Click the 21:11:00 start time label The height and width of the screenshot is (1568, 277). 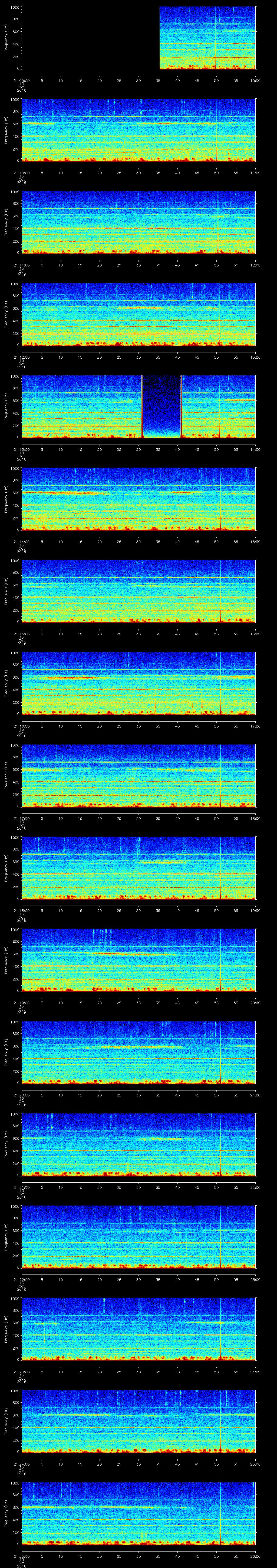tap(21, 265)
